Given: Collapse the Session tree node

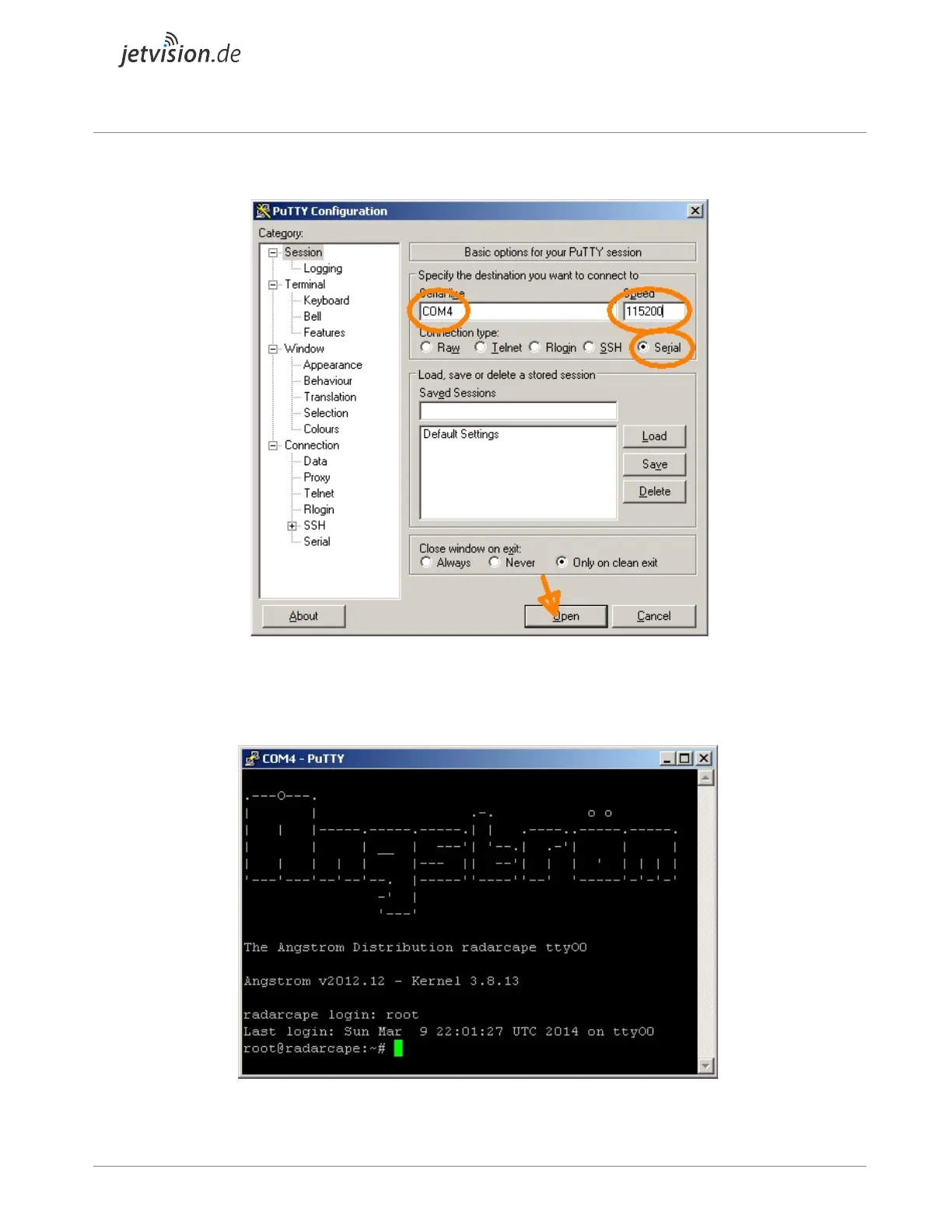Looking at the screenshot, I should click(273, 252).
